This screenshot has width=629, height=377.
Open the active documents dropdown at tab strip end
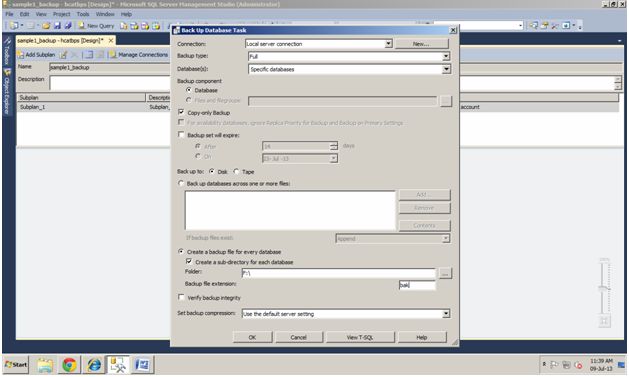pos(619,41)
